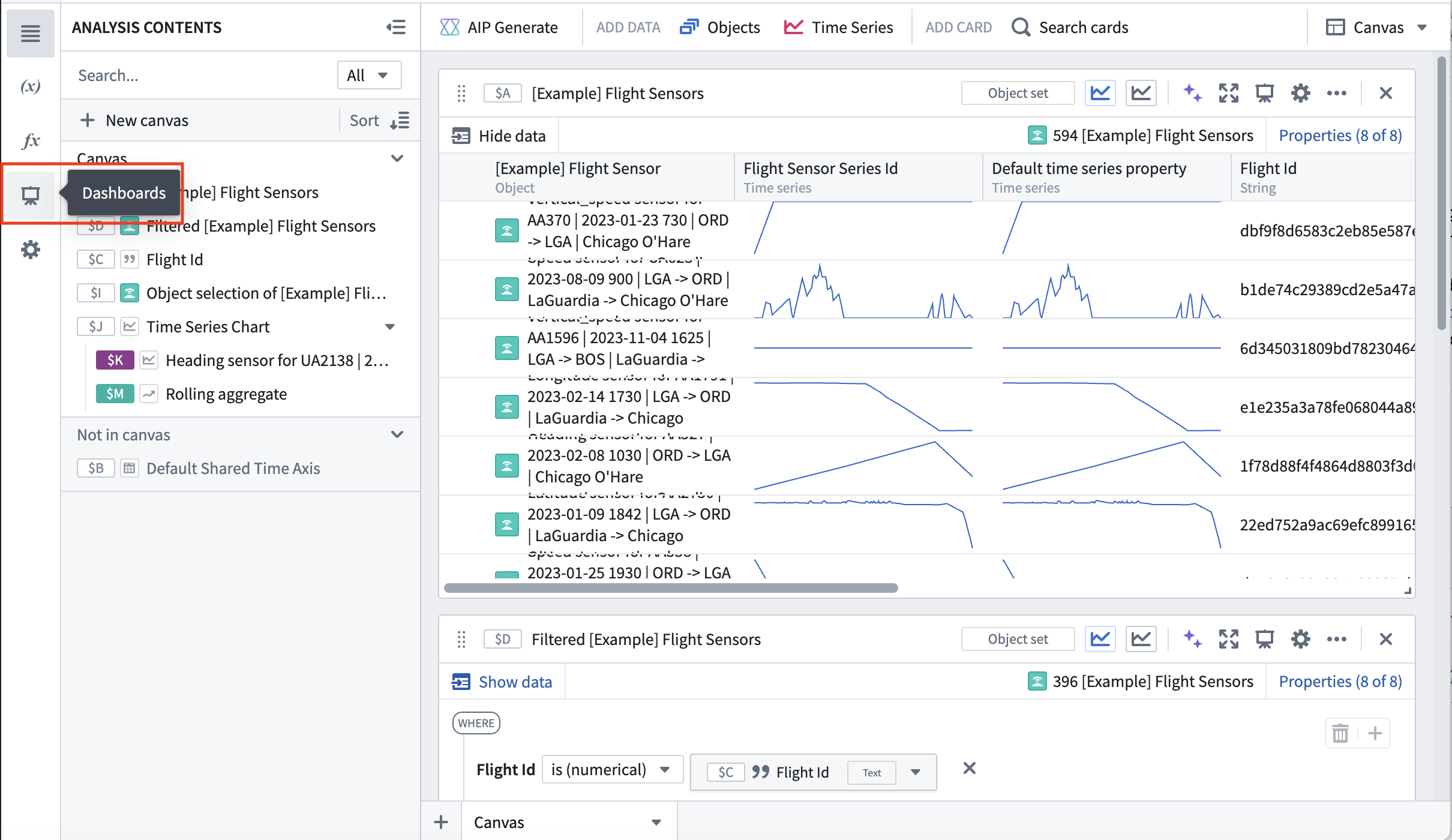Viewport: 1452px width, 840px height.
Task: Expand Flight Sensors card to fullscreen
Action: point(1228,93)
